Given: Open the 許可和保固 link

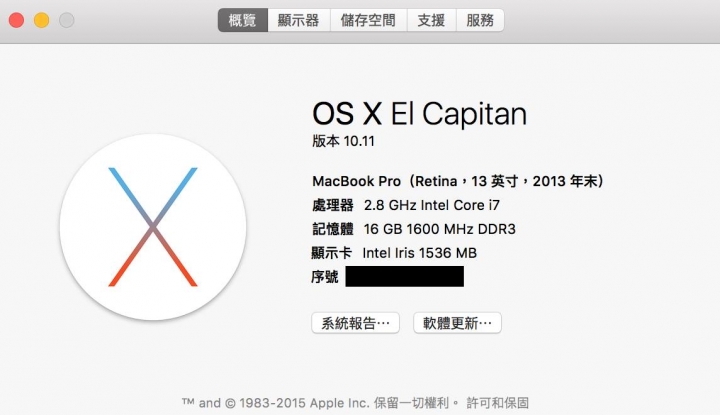Looking at the screenshot, I should pyautogui.click(x=497, y=403).
